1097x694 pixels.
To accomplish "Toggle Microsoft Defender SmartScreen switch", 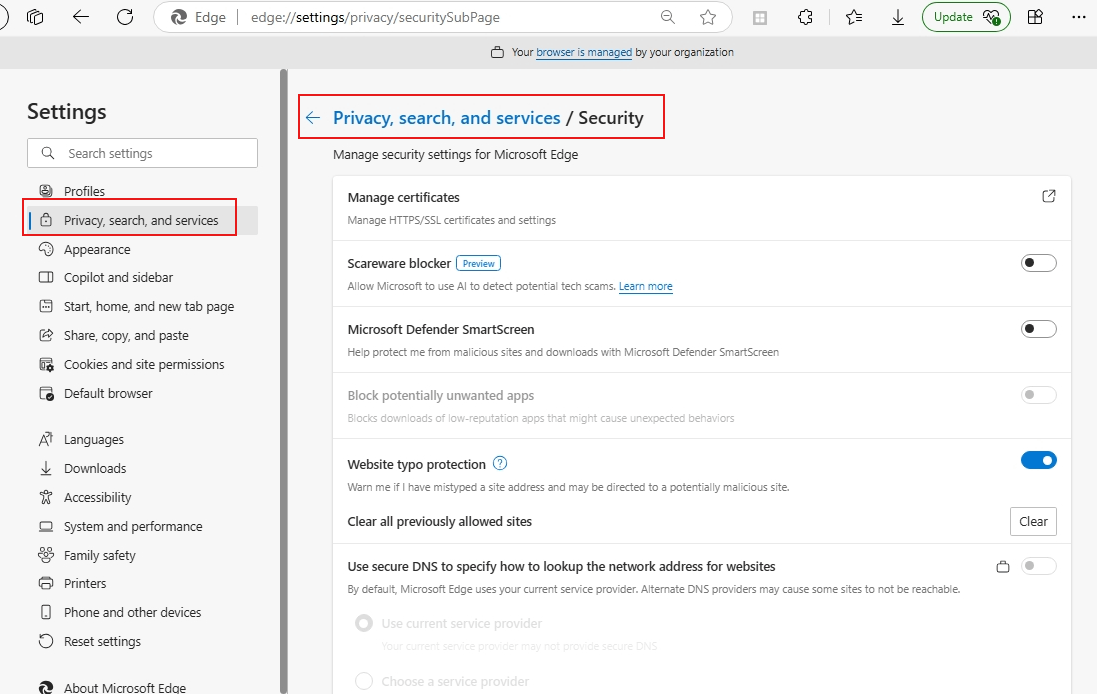I will click(x=1038, y=329).
